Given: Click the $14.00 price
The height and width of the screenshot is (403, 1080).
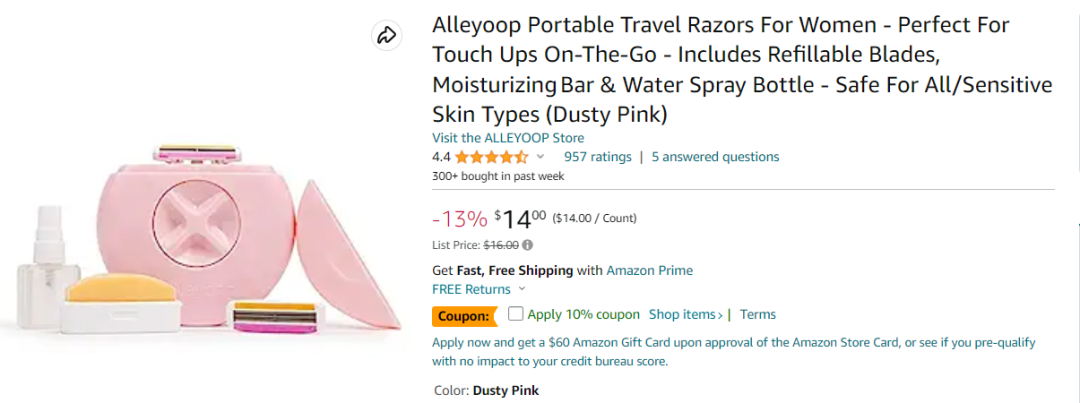Looking at the screenshot, I should tap(519, 218).
